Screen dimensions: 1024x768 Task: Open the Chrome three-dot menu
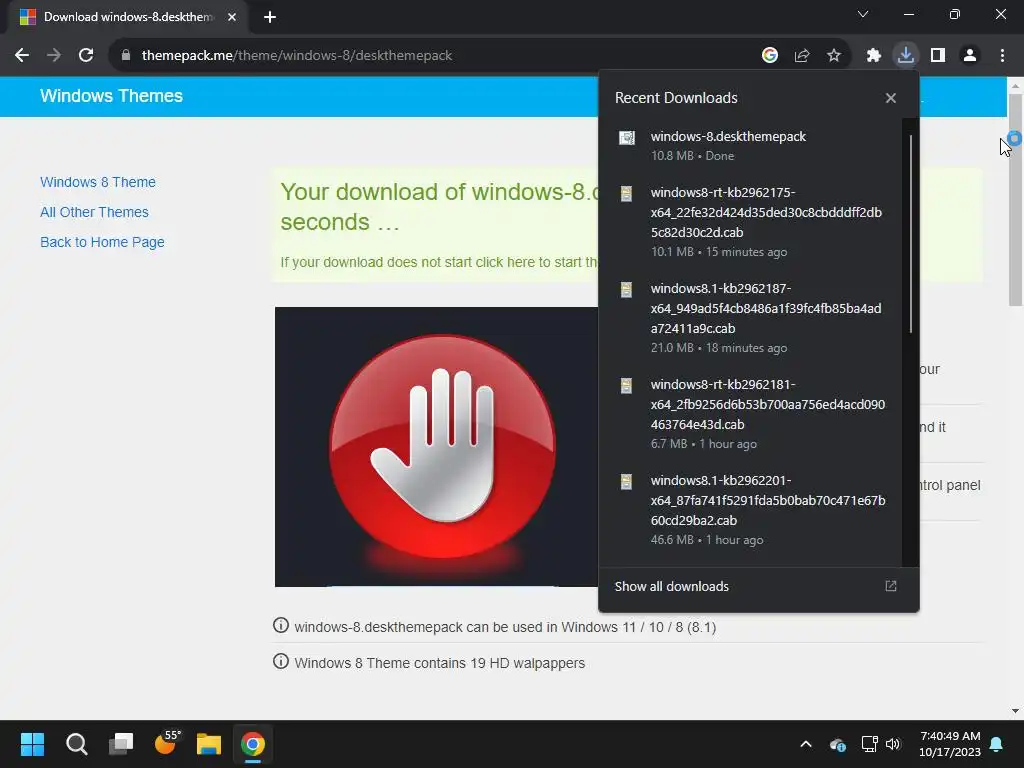tap(1002, 56)
